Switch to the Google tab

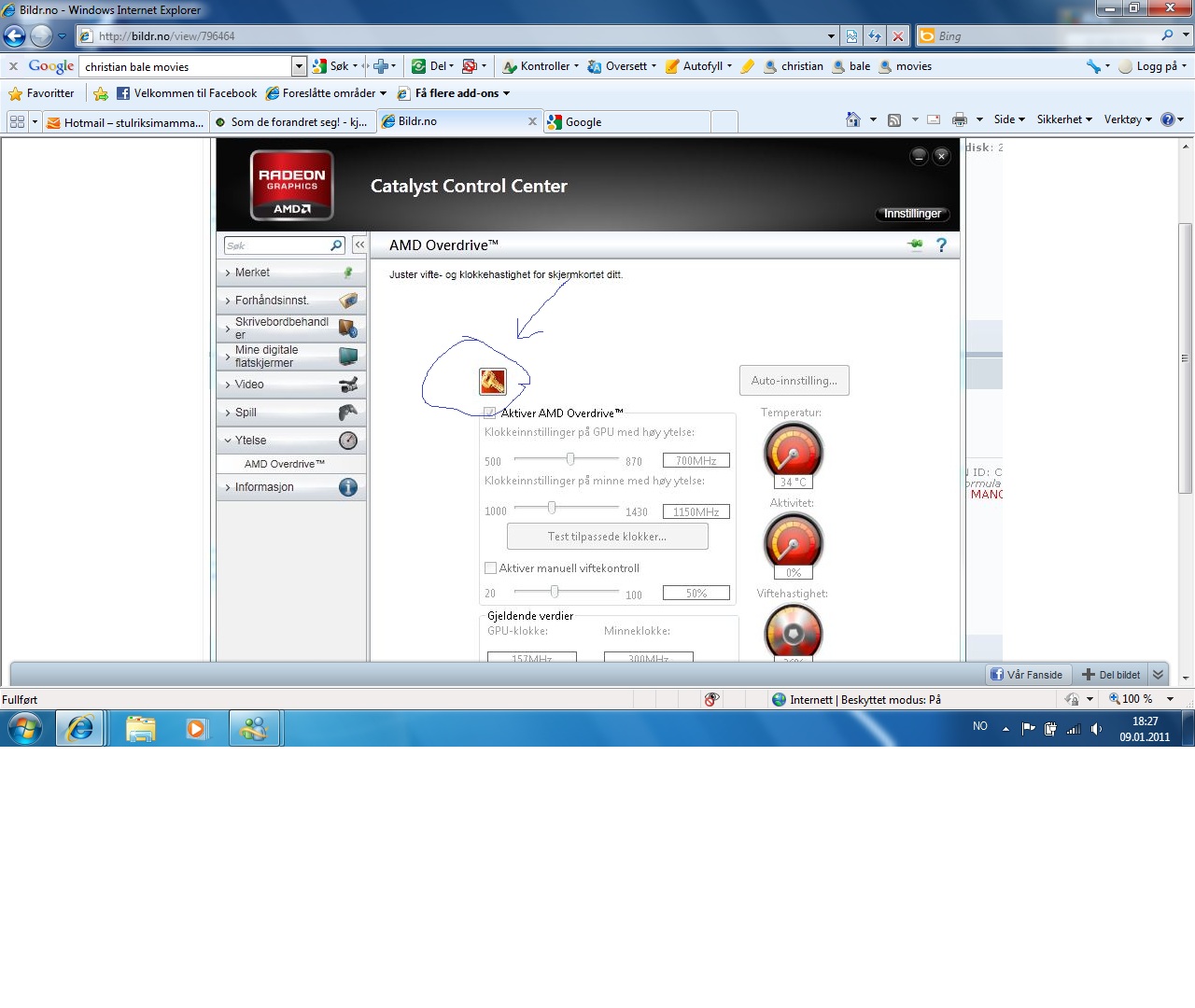pyautogui.click(x=626, y=122)
